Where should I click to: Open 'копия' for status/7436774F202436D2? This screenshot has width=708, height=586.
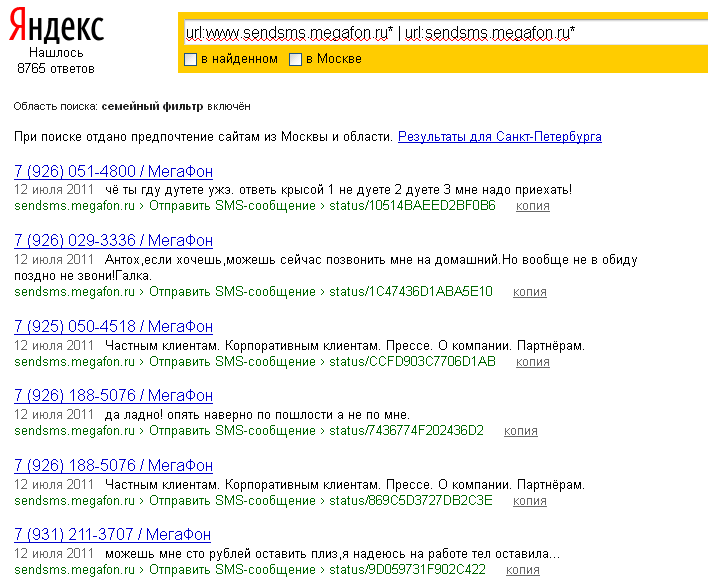coord(521,431)
